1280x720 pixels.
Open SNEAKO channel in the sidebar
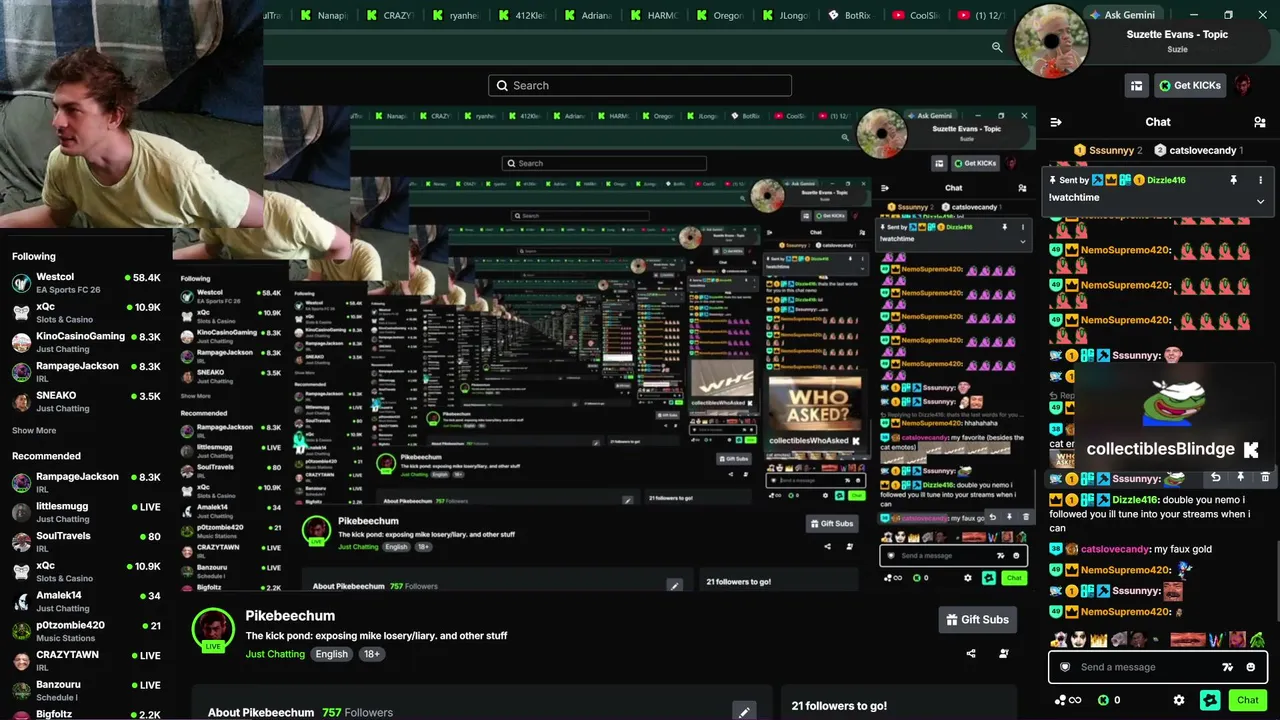pyautogui.click(x=85, y=401)
